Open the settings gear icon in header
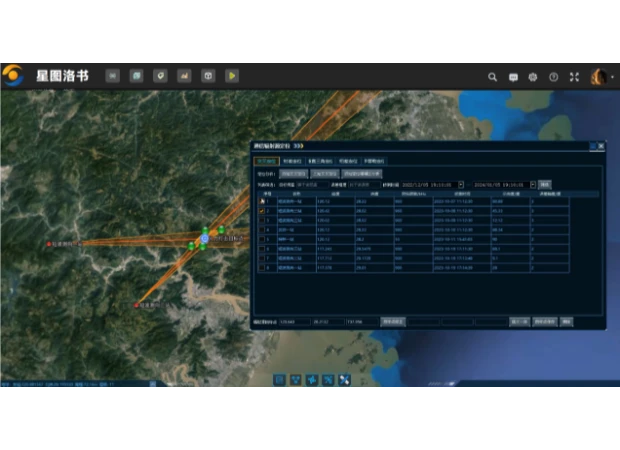Image resolution: width=620 pixels, height=450 pixels. [533, 76]
